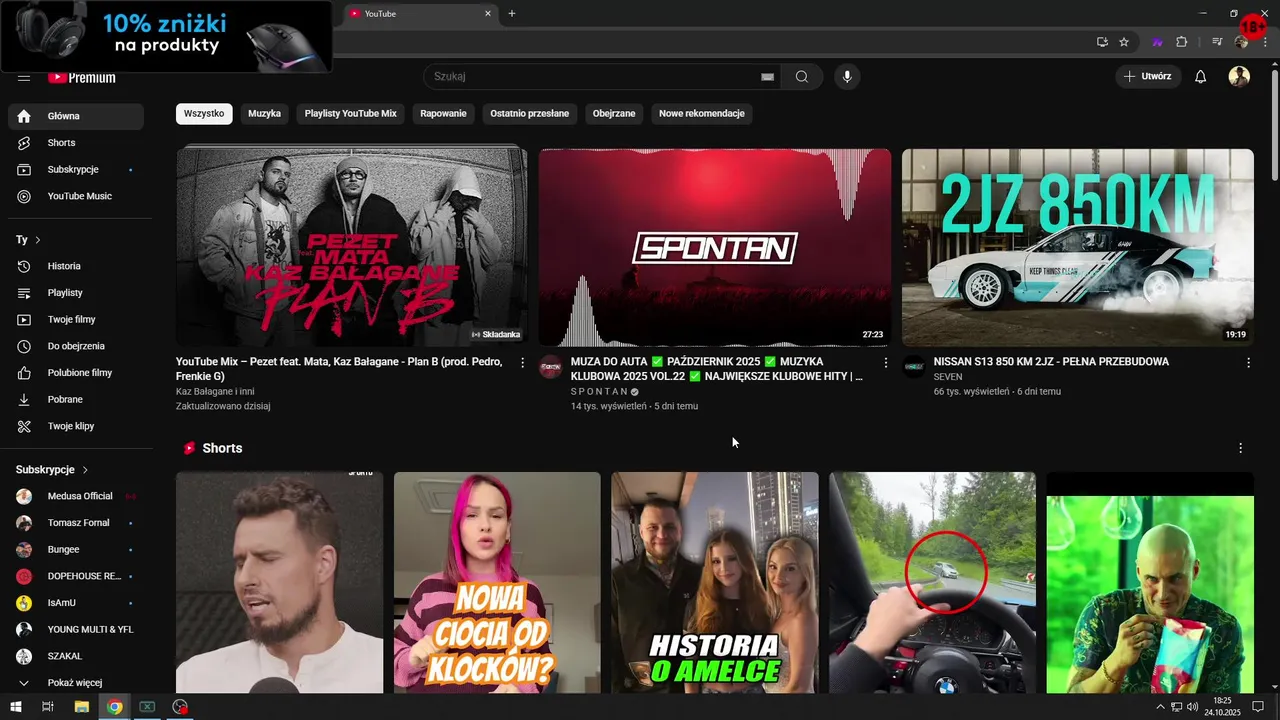Select the Muzyka filter chip
This screenshot has height=720, width=1280.
[x=264, y=114]
